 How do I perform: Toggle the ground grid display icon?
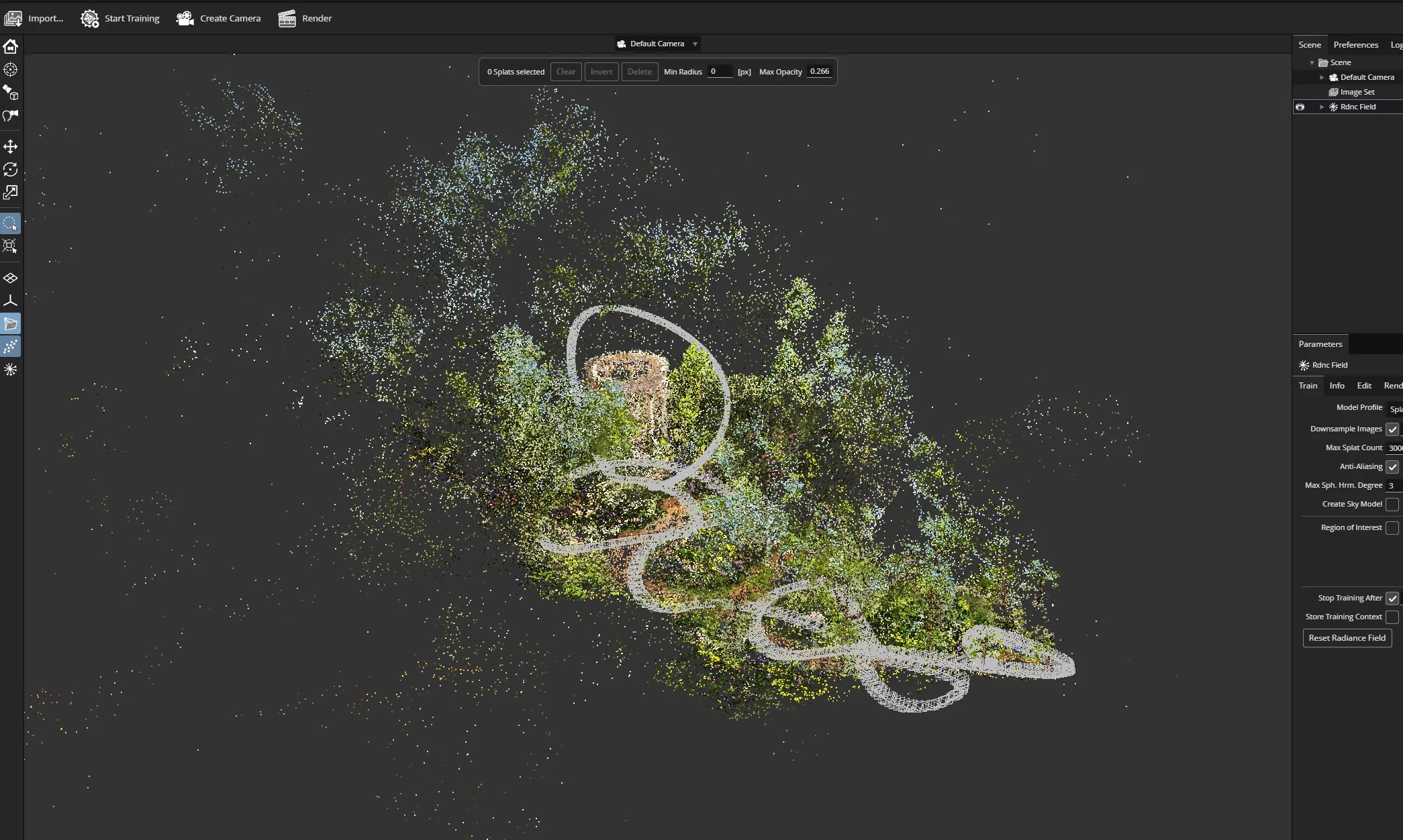tap(10, 278)
